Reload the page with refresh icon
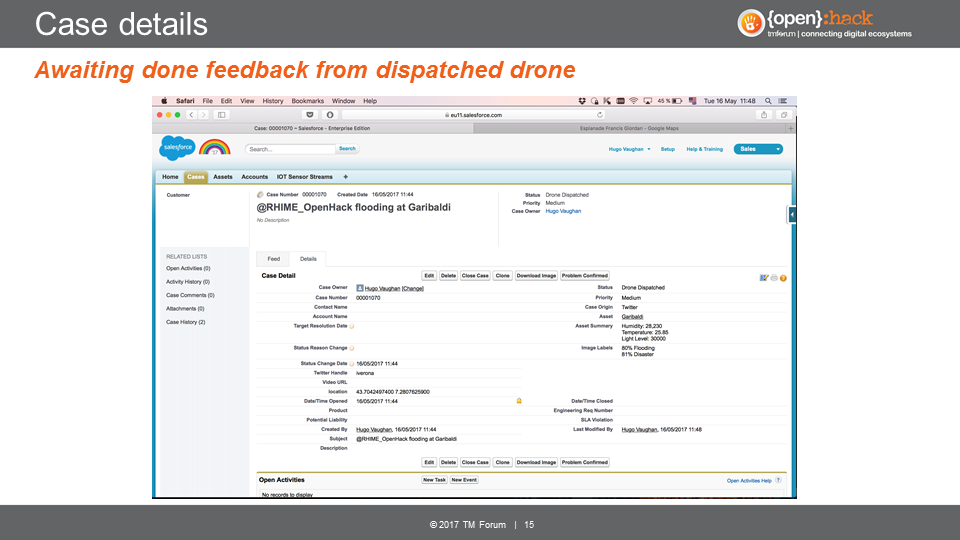The height and width of the screenshot is (540, 960). (600, 114)
